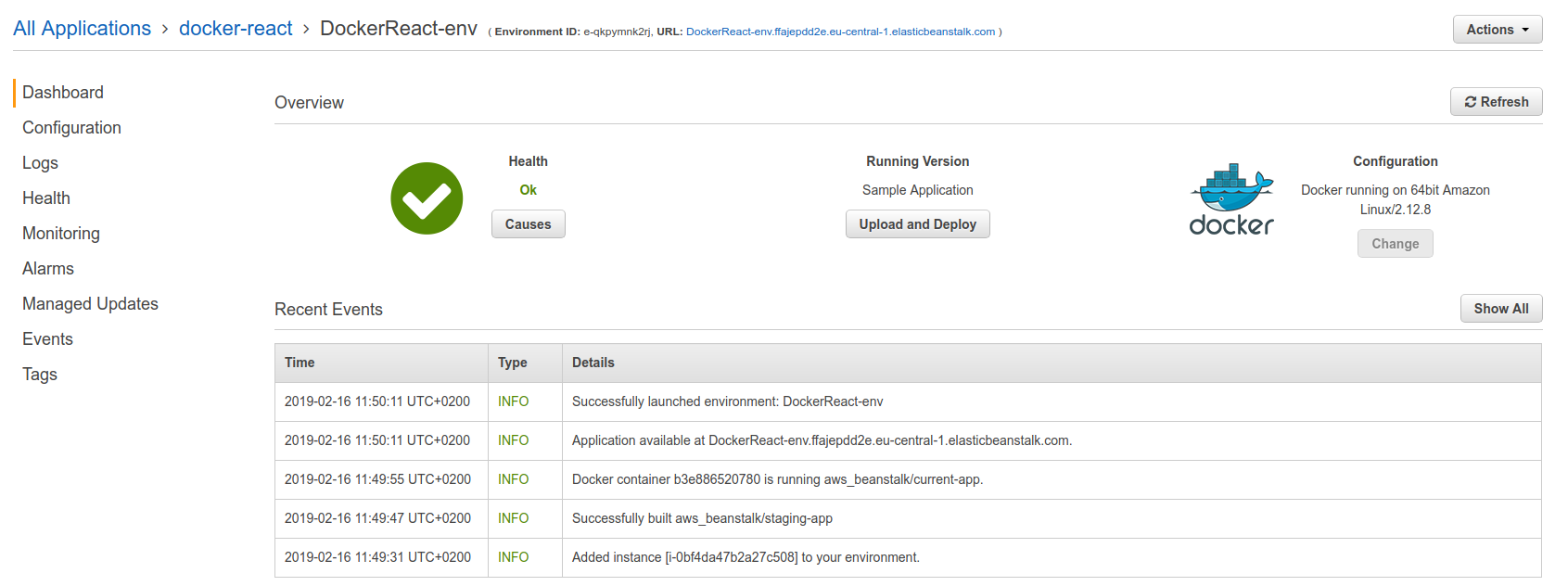Screen dimensions: 1568x586
Task: Open the Tags section
Action: (40, 375)
